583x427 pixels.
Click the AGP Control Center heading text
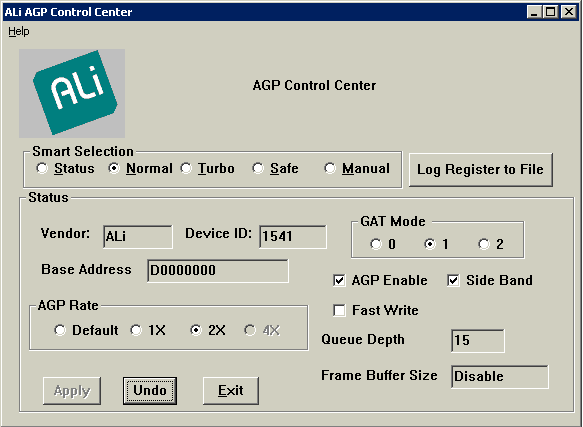point(314,86)
